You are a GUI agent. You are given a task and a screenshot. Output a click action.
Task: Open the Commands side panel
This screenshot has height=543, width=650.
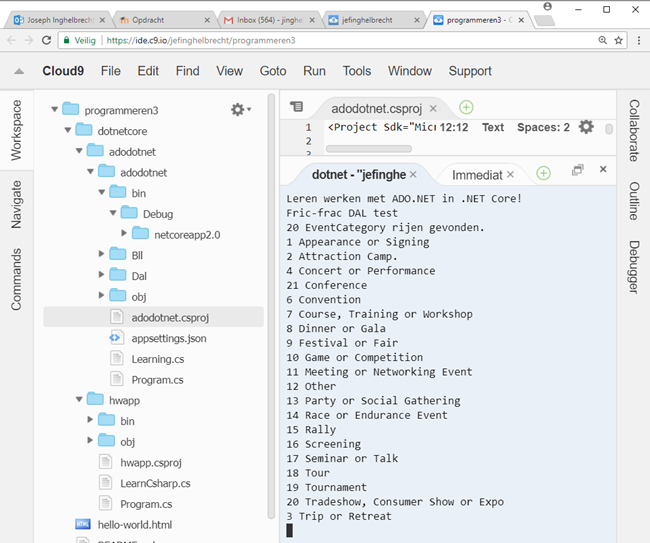click(16, 279)
